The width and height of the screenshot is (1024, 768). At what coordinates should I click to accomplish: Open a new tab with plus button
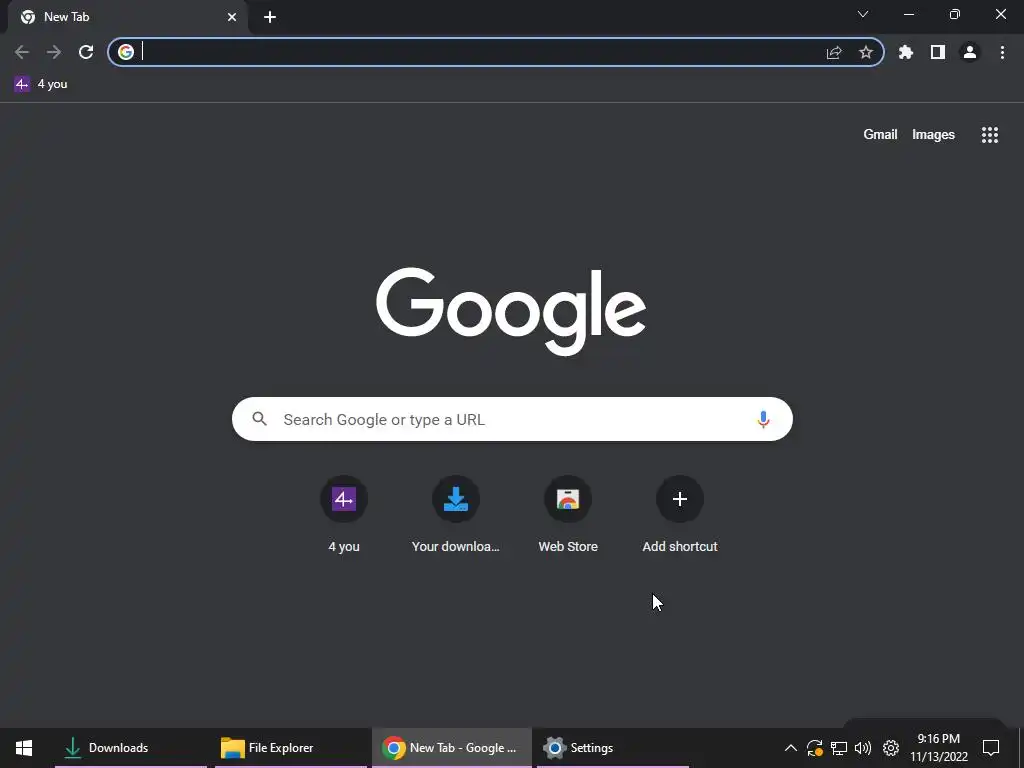pos(270,17)
